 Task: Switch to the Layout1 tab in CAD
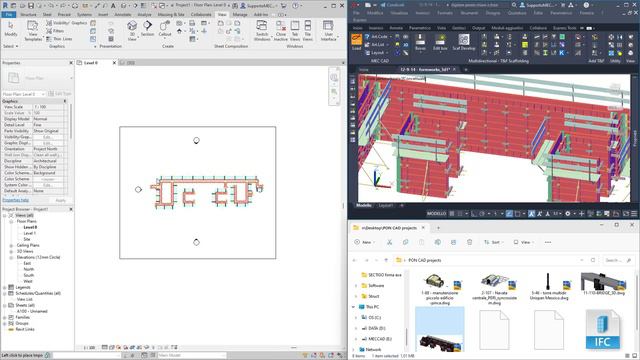[386, 206]
